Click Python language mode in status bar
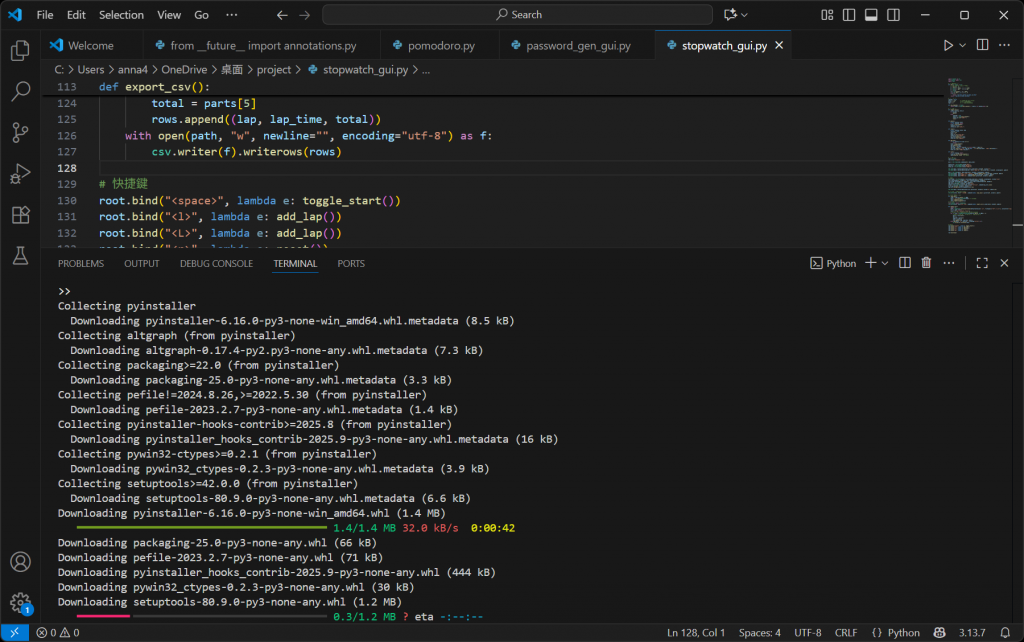The height and width of the screenshot is (642, 1024). (x=895, y=633)
